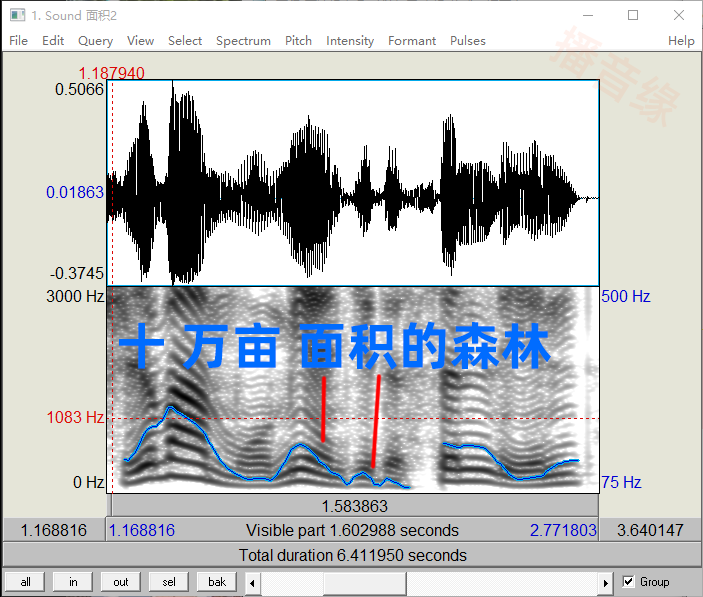Minimize the Sound editor window
The height and width of the screenshot is (597, 703).
[x=587, y=15]
